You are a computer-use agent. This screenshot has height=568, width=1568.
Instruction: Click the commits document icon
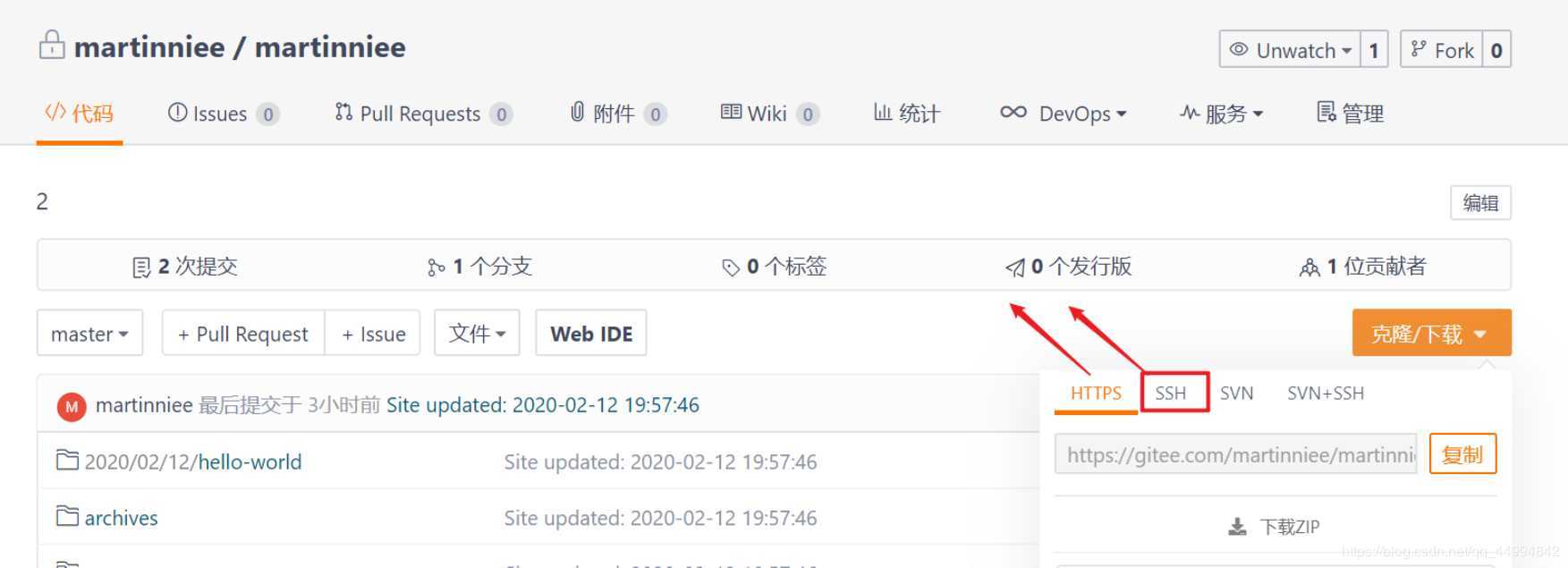[141, 267]
